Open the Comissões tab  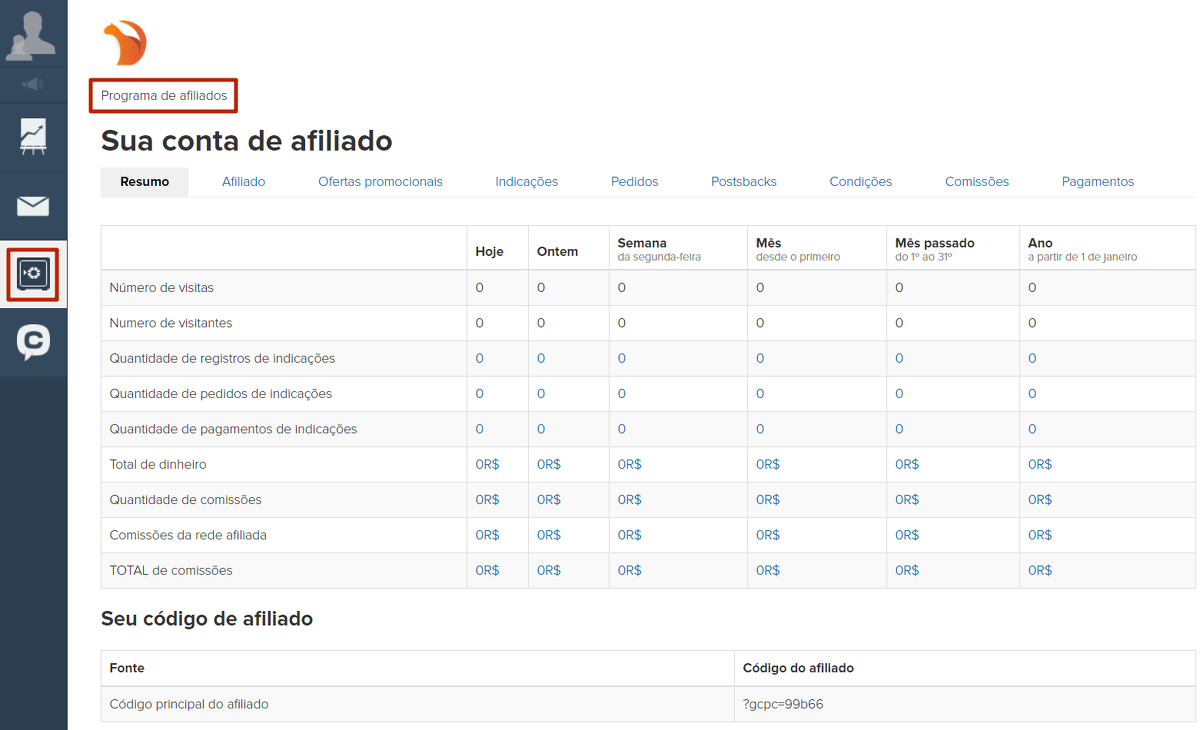click(976, 182)
